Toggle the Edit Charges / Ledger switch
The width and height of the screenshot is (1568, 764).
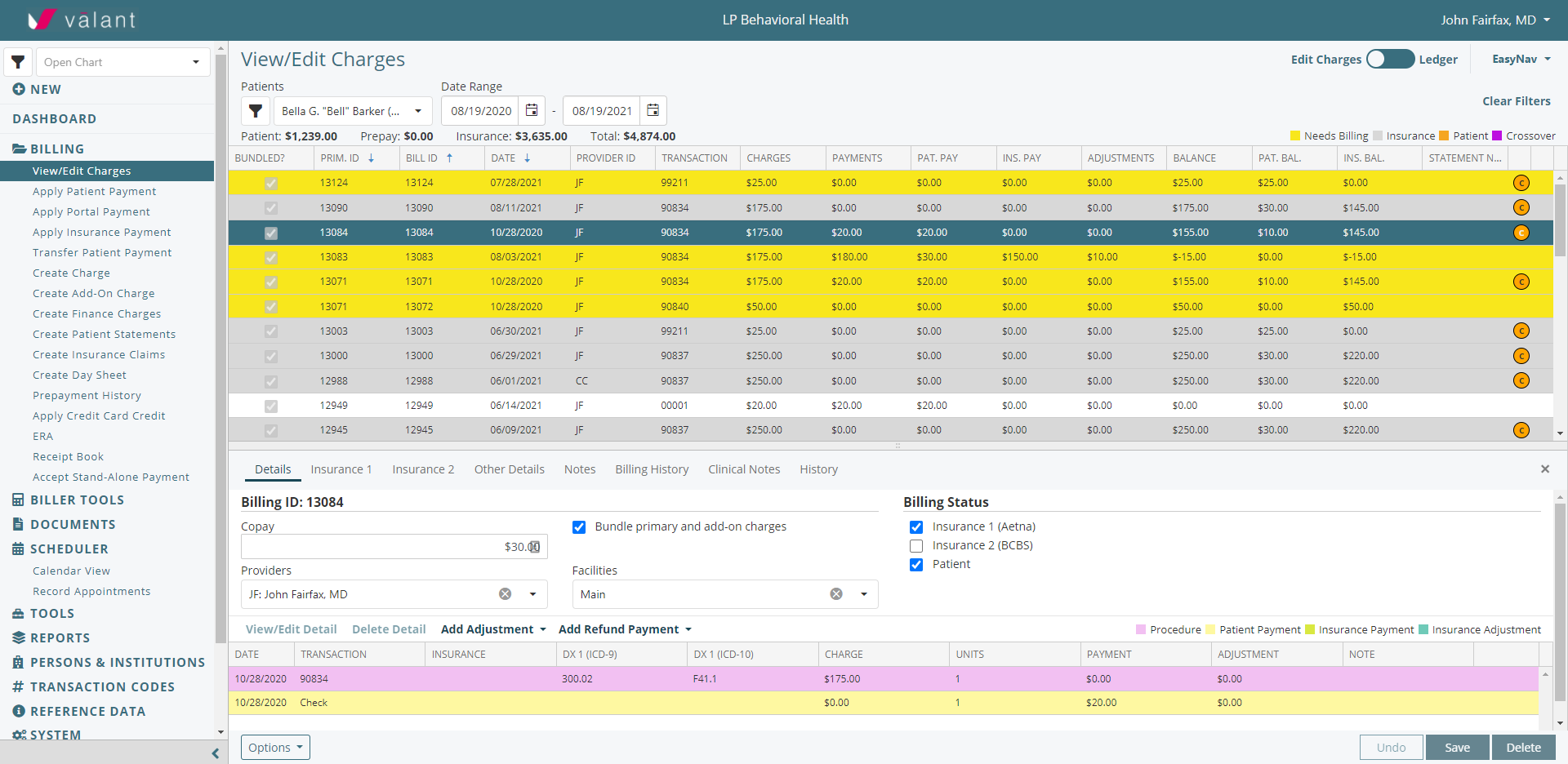click(1390, 60)
